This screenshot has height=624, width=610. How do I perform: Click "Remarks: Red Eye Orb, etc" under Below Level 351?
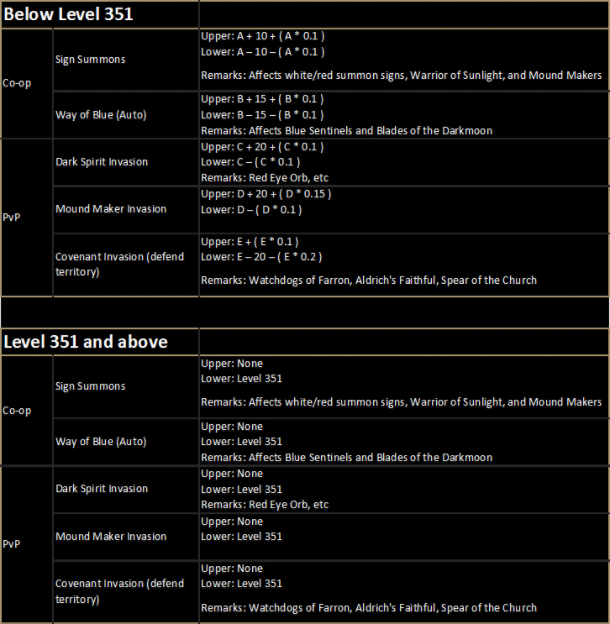click(265, 178)
